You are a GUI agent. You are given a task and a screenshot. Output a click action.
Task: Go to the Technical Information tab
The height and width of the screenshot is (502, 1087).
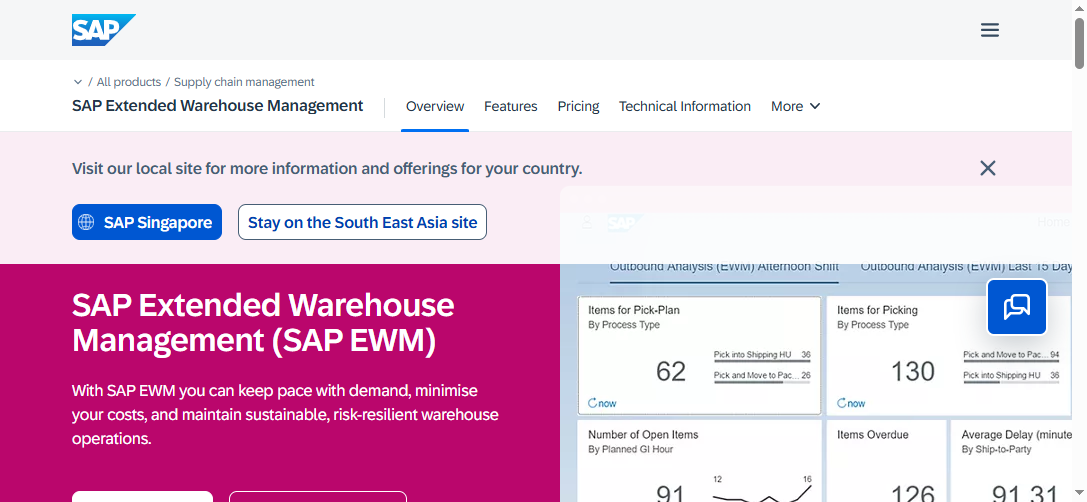point(684,106)
